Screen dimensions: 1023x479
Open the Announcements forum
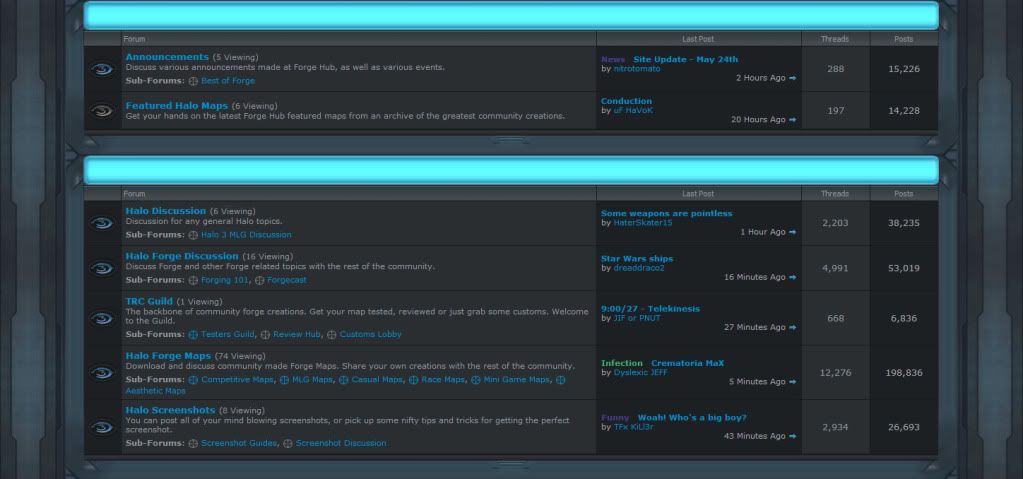point(167,57)
